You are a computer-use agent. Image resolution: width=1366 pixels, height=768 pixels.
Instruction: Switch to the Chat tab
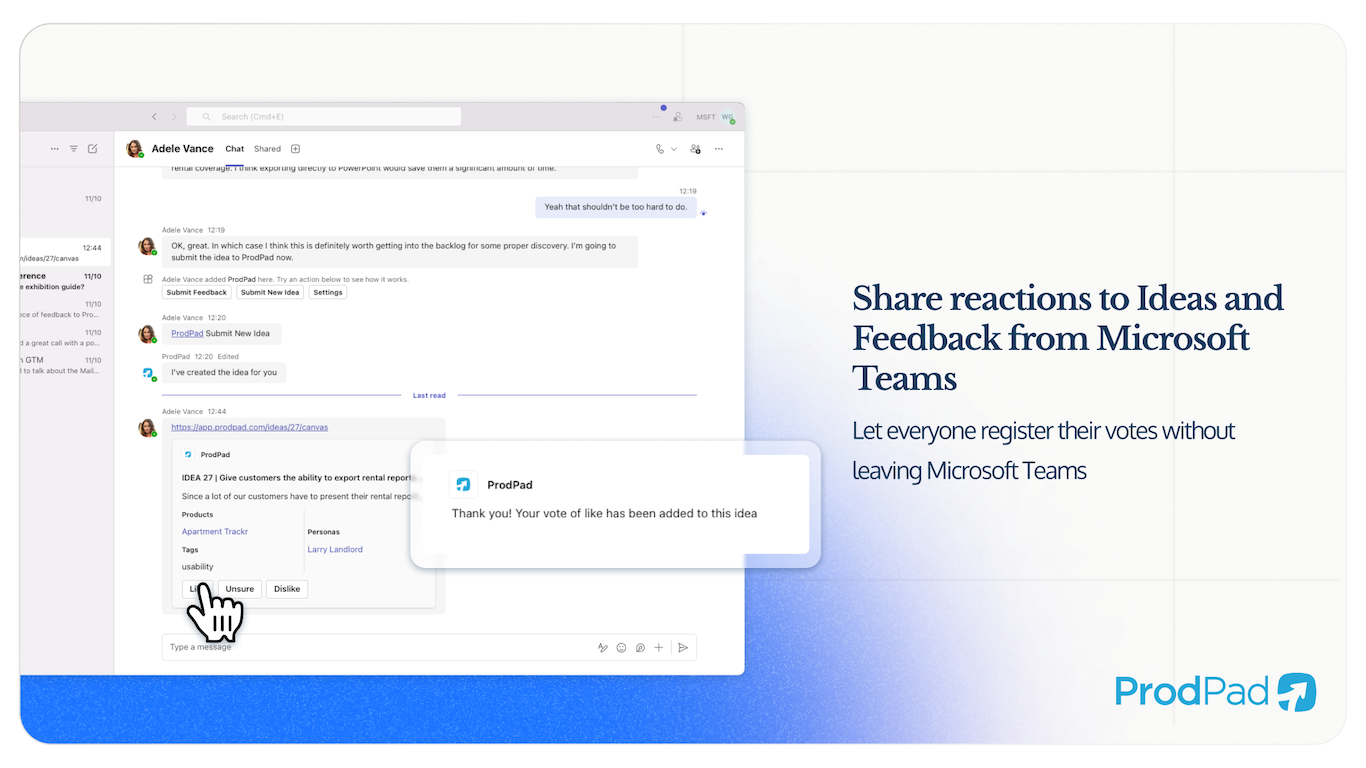pyautogui.click(x=235, y=149)
